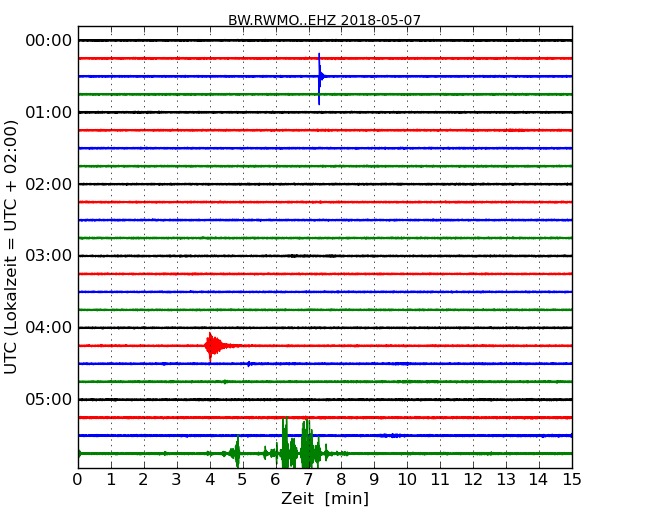Click the x-axis tick label 0
The image size is (650, 520).
(78, 480)
